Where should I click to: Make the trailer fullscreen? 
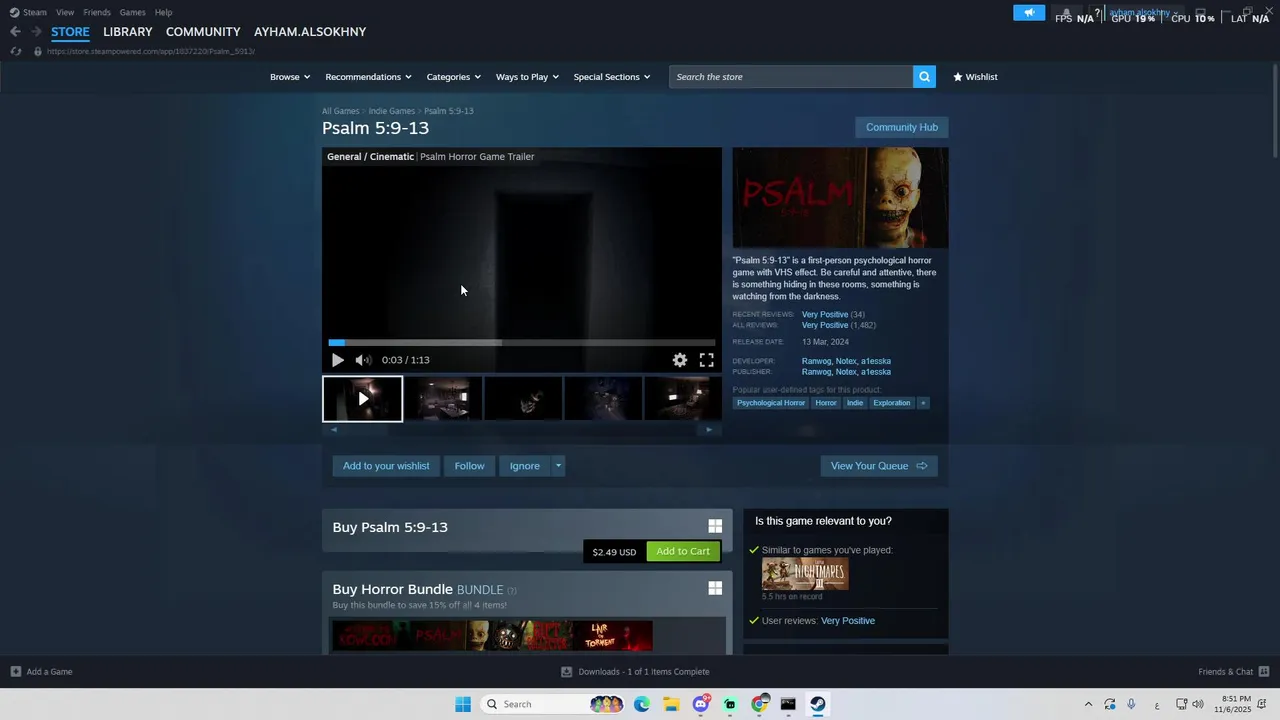pos(706,360)
